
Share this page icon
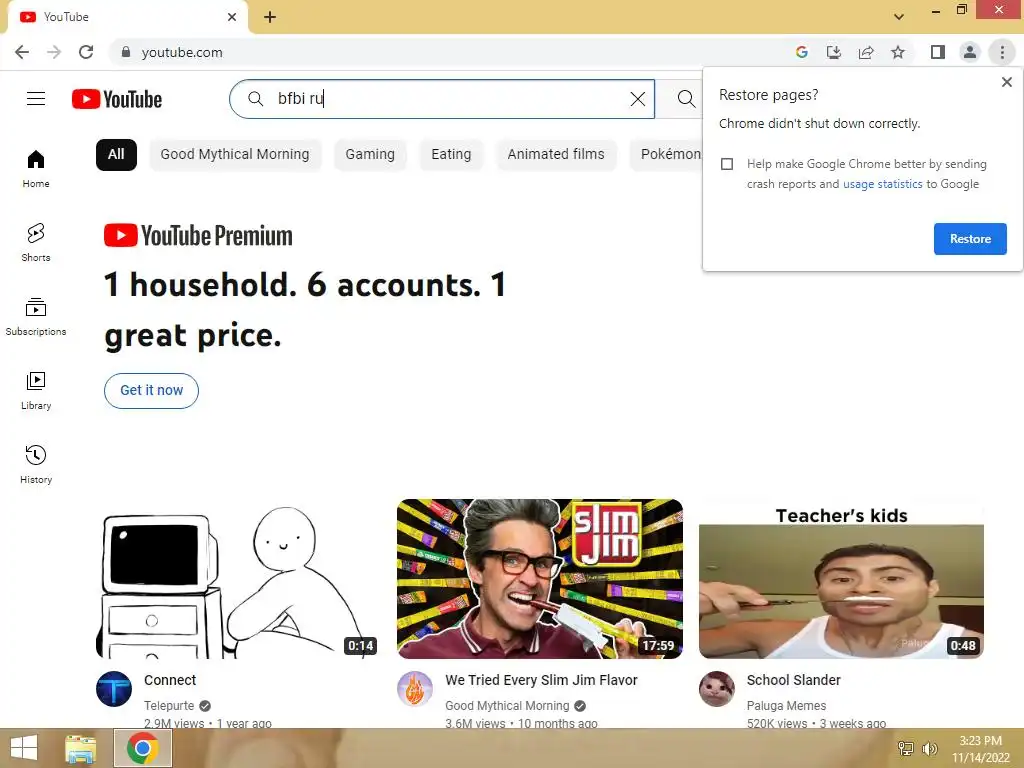pos(866,52)
